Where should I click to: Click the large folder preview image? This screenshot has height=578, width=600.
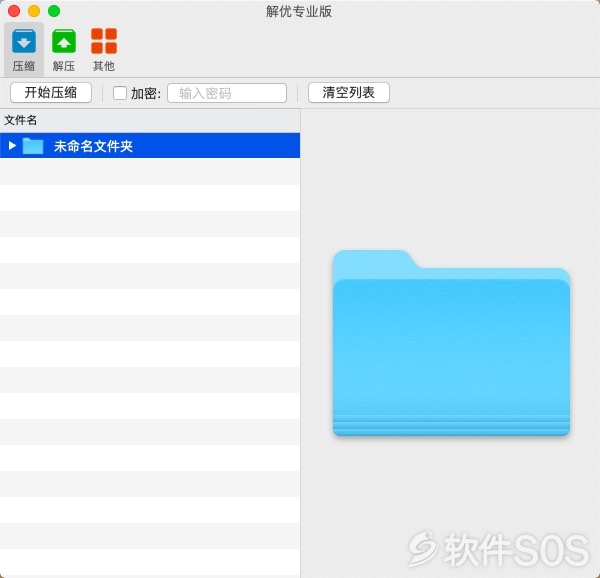(452, 343)
